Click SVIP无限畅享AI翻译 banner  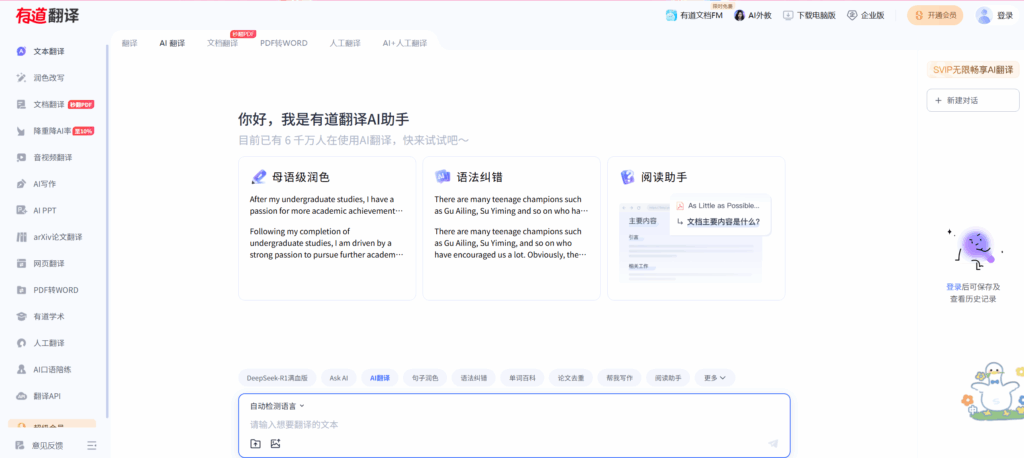[972, 69]
